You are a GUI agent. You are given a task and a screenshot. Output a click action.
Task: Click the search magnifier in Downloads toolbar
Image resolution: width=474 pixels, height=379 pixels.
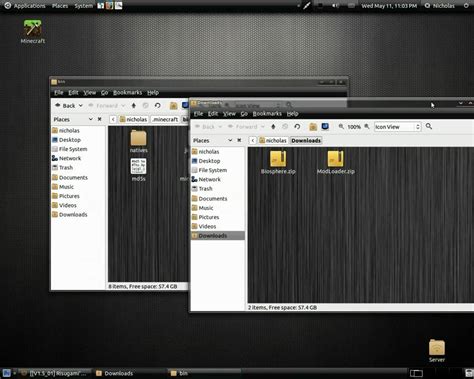click(x=429, y=126)
